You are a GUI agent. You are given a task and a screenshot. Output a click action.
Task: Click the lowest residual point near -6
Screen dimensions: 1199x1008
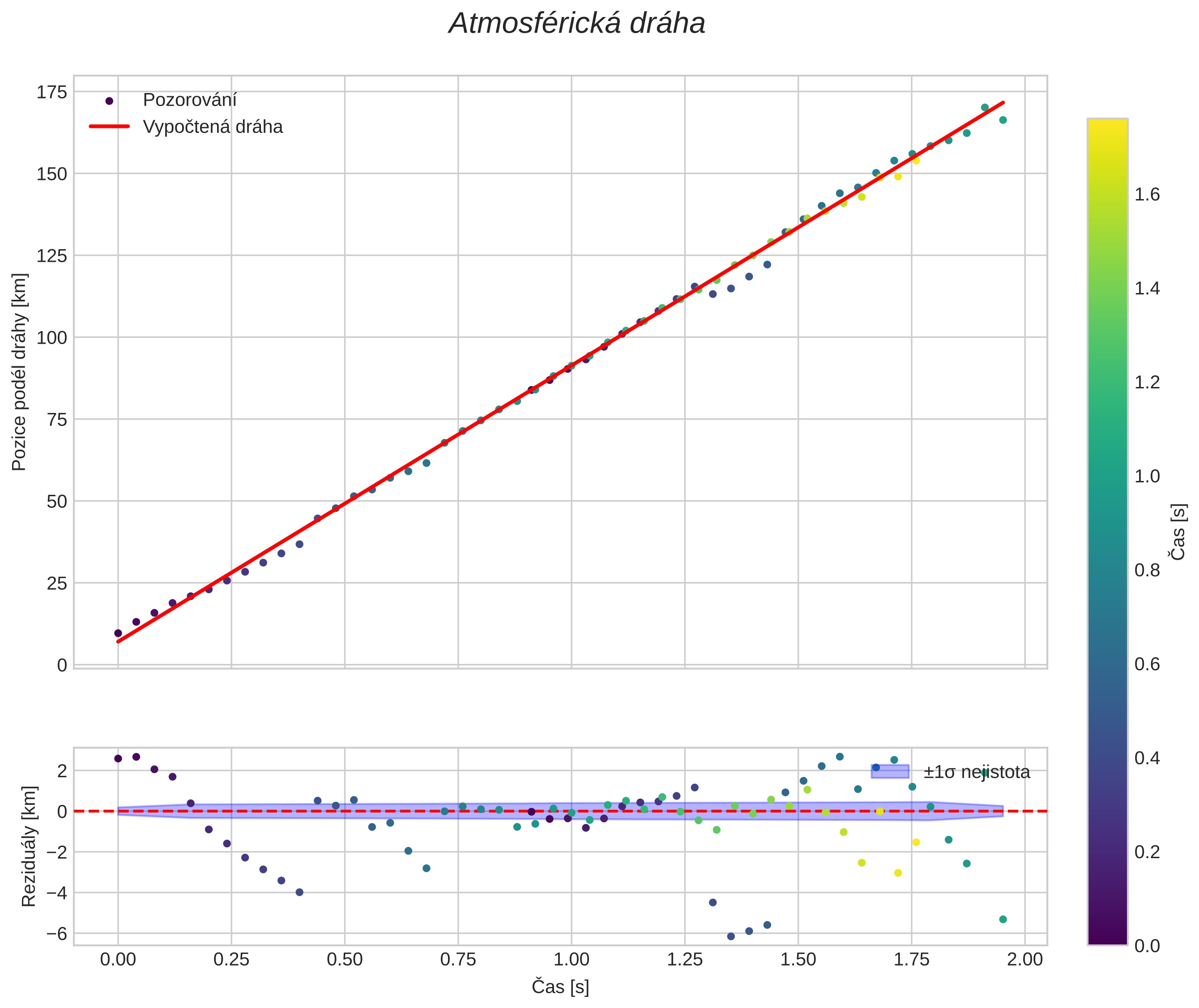pyautogui.click(x=730, y=936)
